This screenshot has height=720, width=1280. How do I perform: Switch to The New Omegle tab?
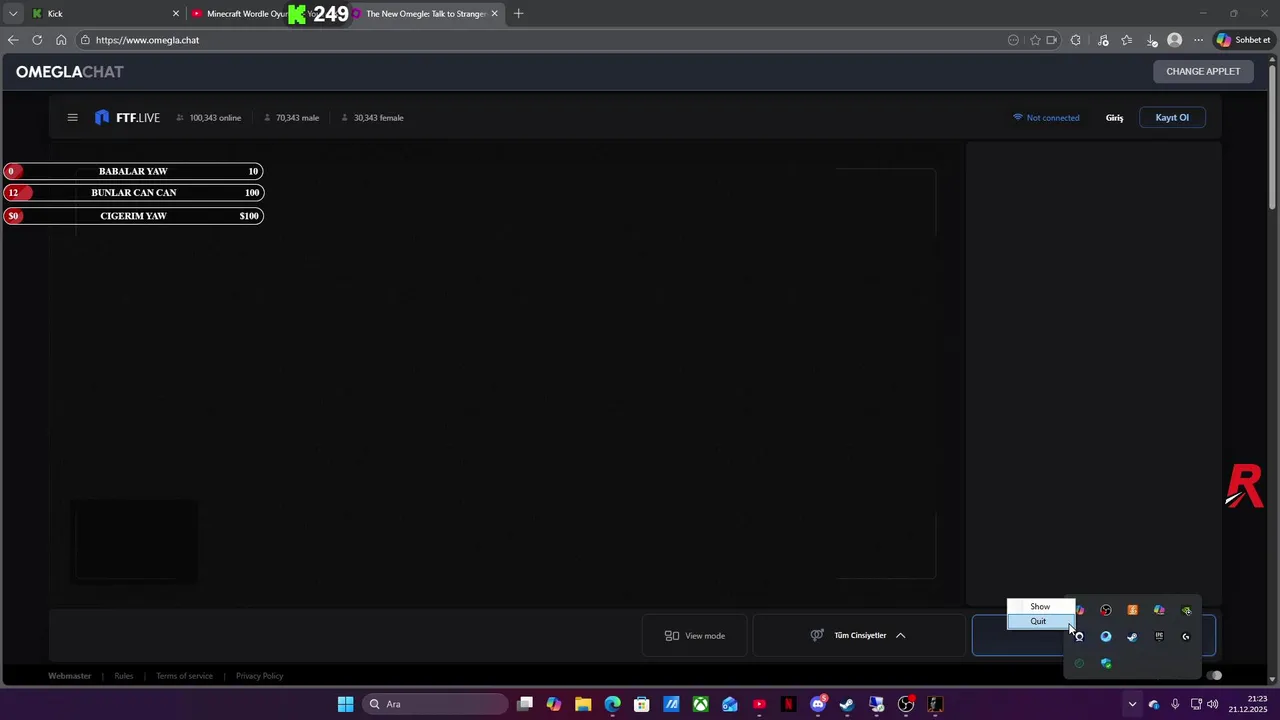tap(425, 14)
